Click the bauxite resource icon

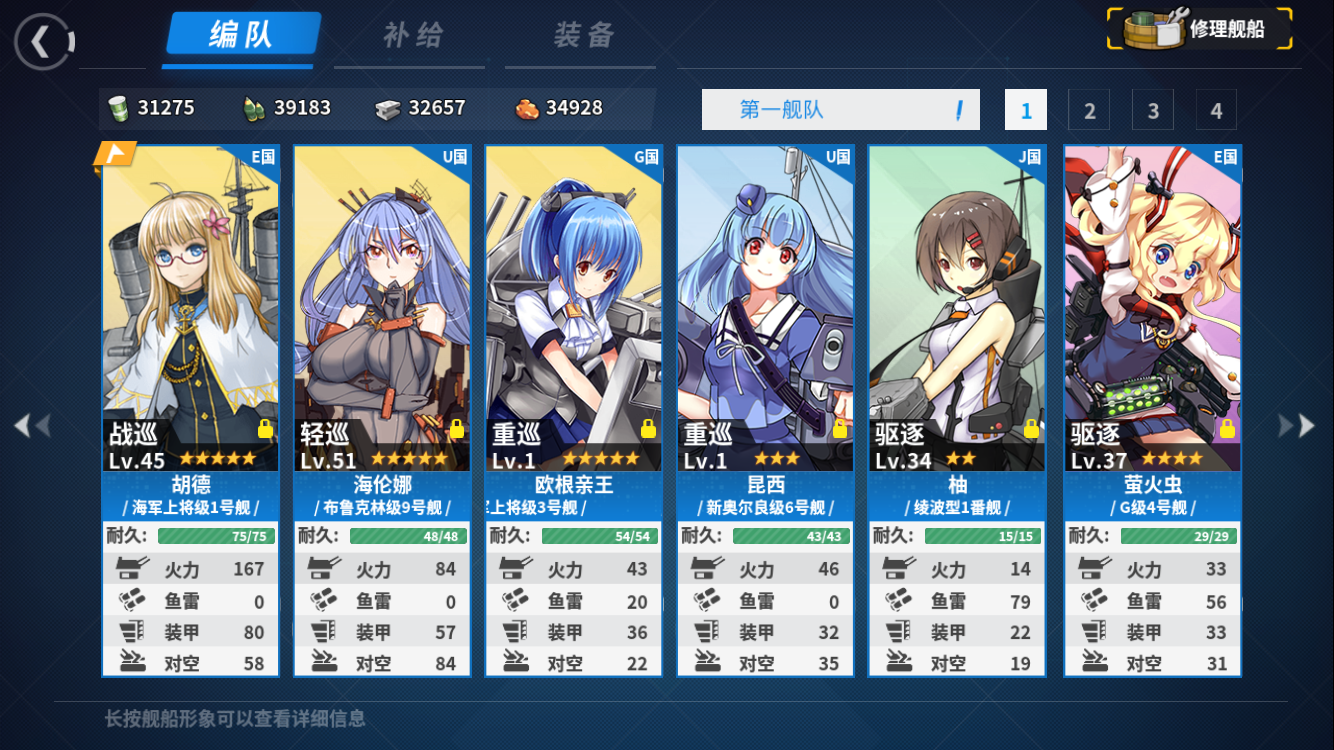[x=527, y=108]
